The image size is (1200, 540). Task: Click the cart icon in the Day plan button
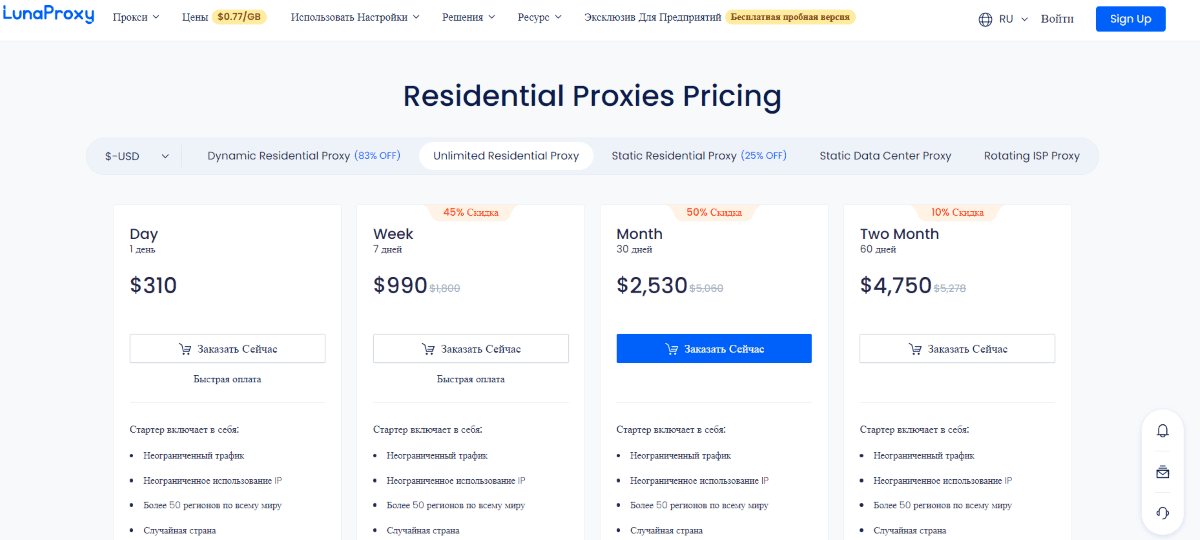coord(185,349)
